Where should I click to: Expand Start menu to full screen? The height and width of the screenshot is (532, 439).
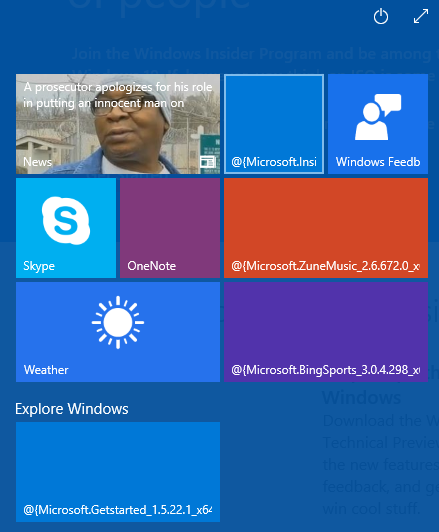pyautogui.click(x=421, y=16)
